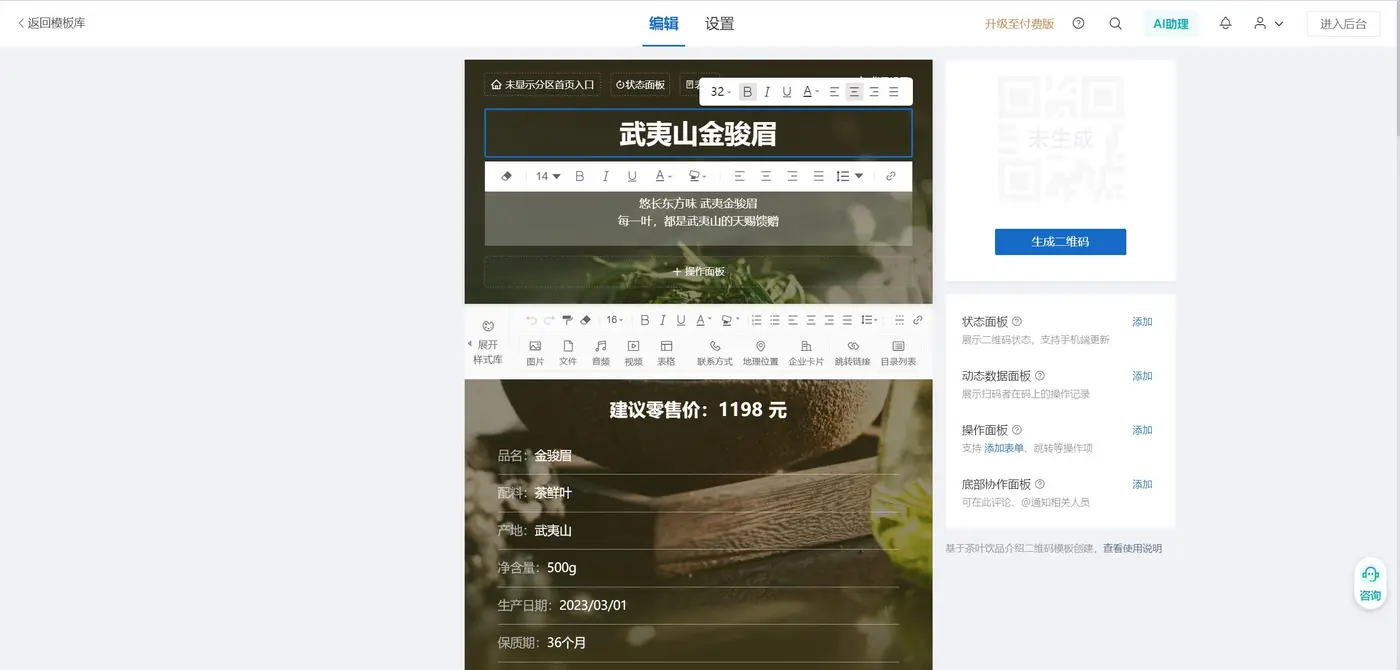The height and width of the screenshot is (670, 1400).
Task: Toggle italic in the size-14 toolbar
Action: tap(605, 176)
